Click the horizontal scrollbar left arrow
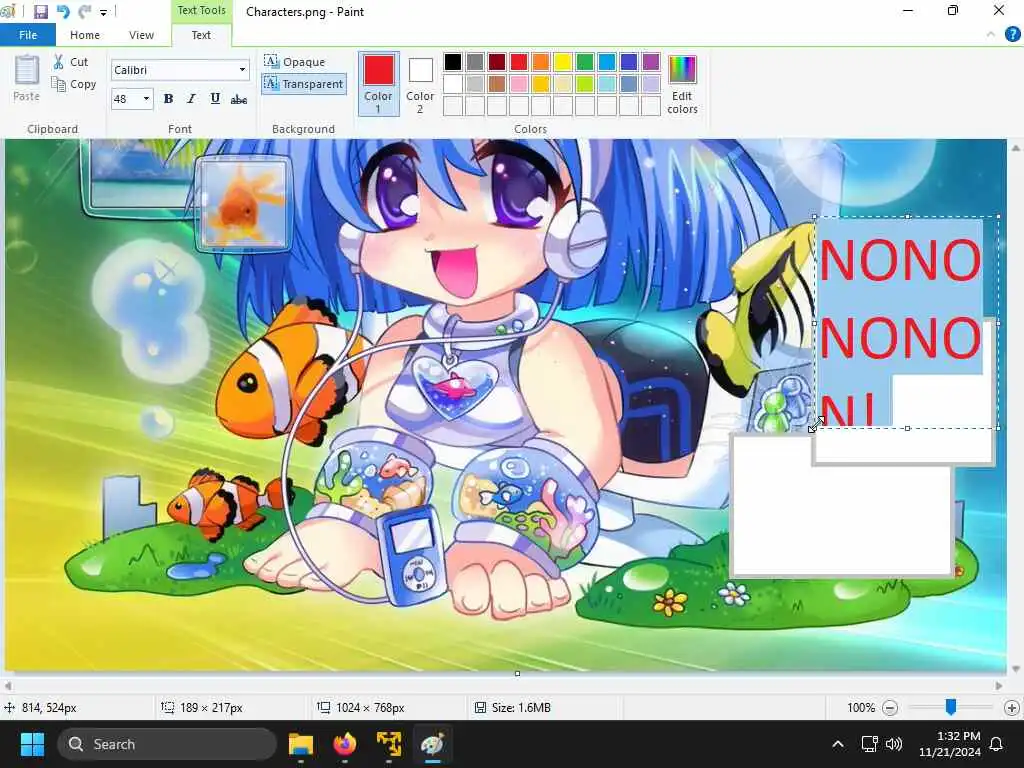The width and height of the screenshot is (1024, 768). 8,686
